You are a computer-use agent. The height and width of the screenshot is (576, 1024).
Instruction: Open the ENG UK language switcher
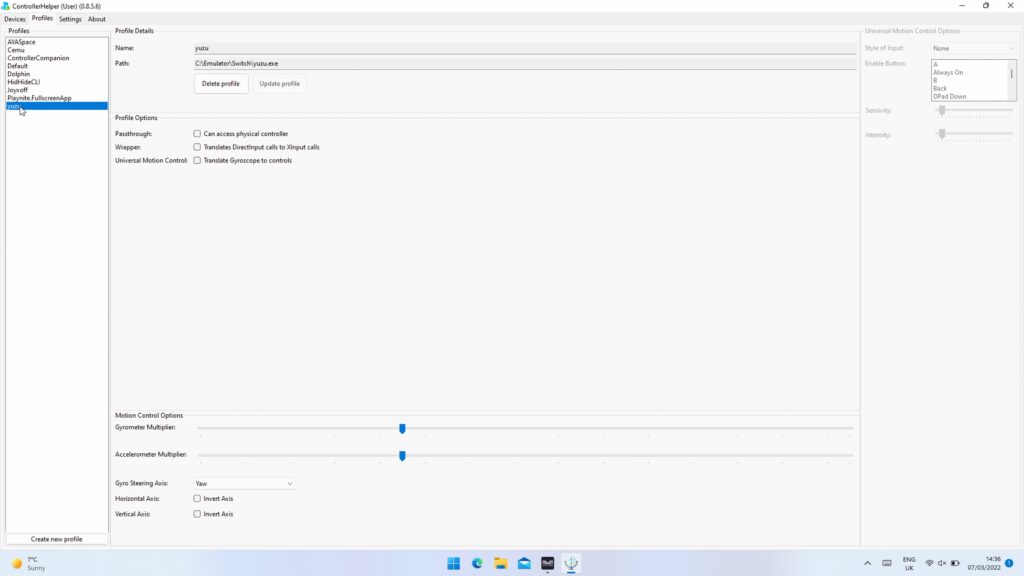(909, 564)
